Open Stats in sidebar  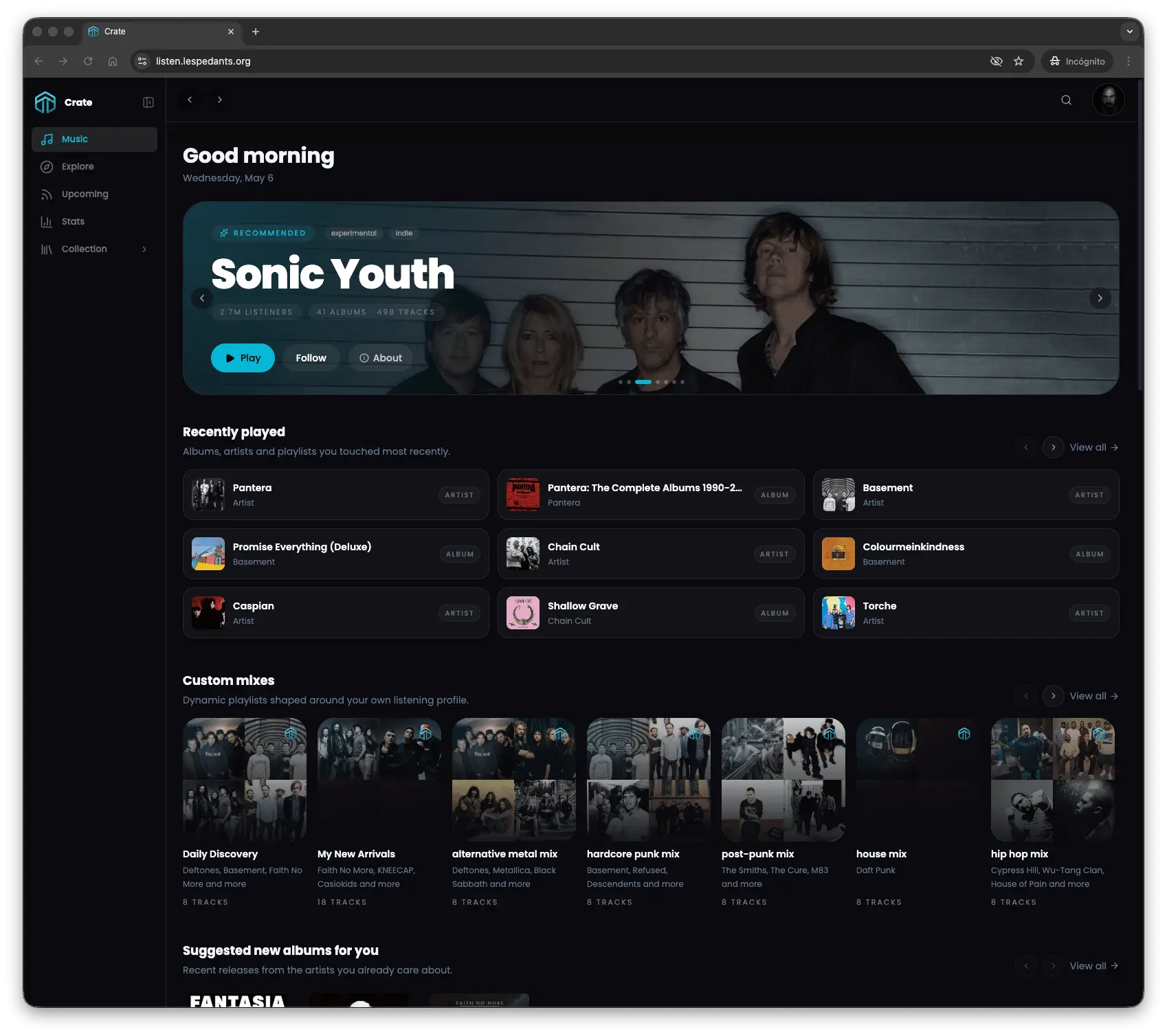tap(95, 222)
